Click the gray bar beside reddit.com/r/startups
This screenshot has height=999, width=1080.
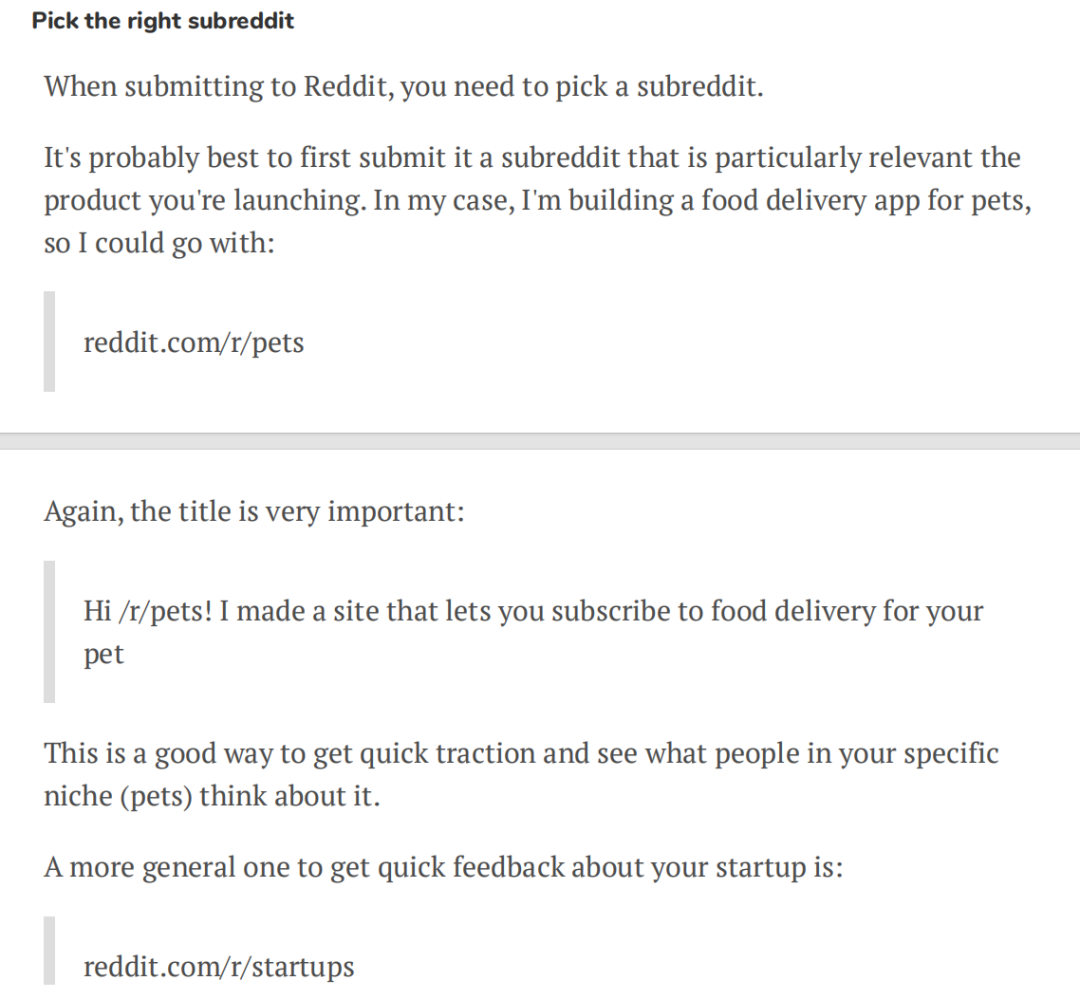[49, 951]
